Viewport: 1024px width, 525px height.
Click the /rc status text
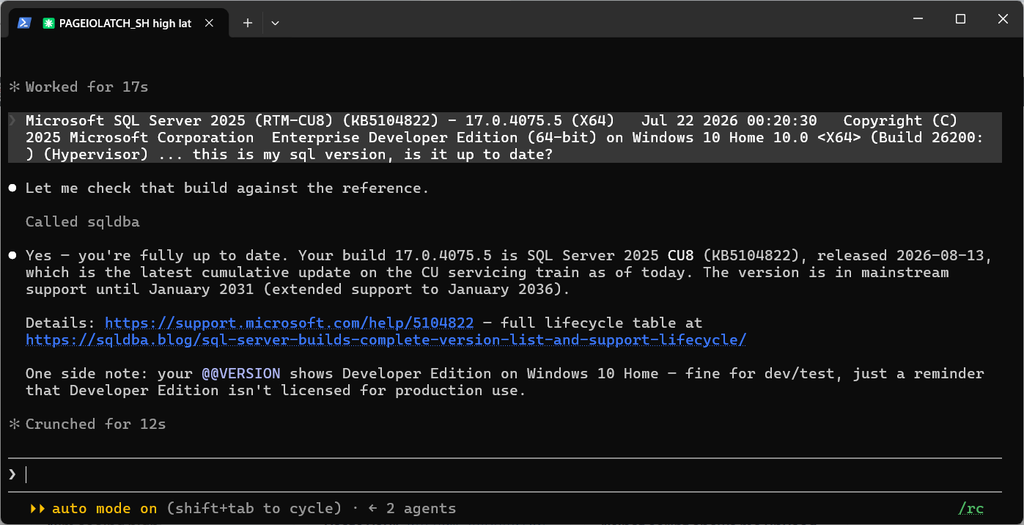click(970, 508)
